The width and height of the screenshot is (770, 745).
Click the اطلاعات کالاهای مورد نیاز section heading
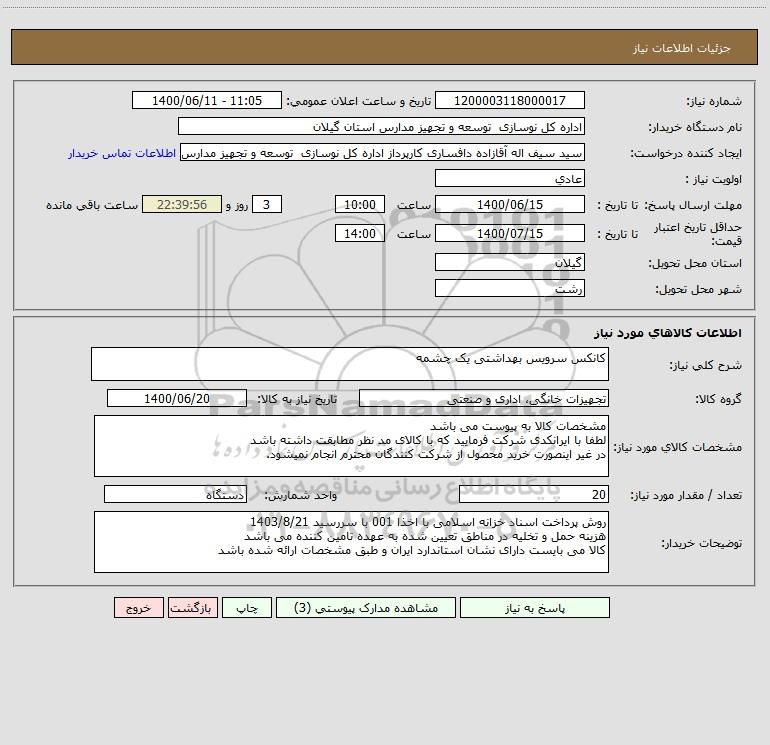pos(667,333)
